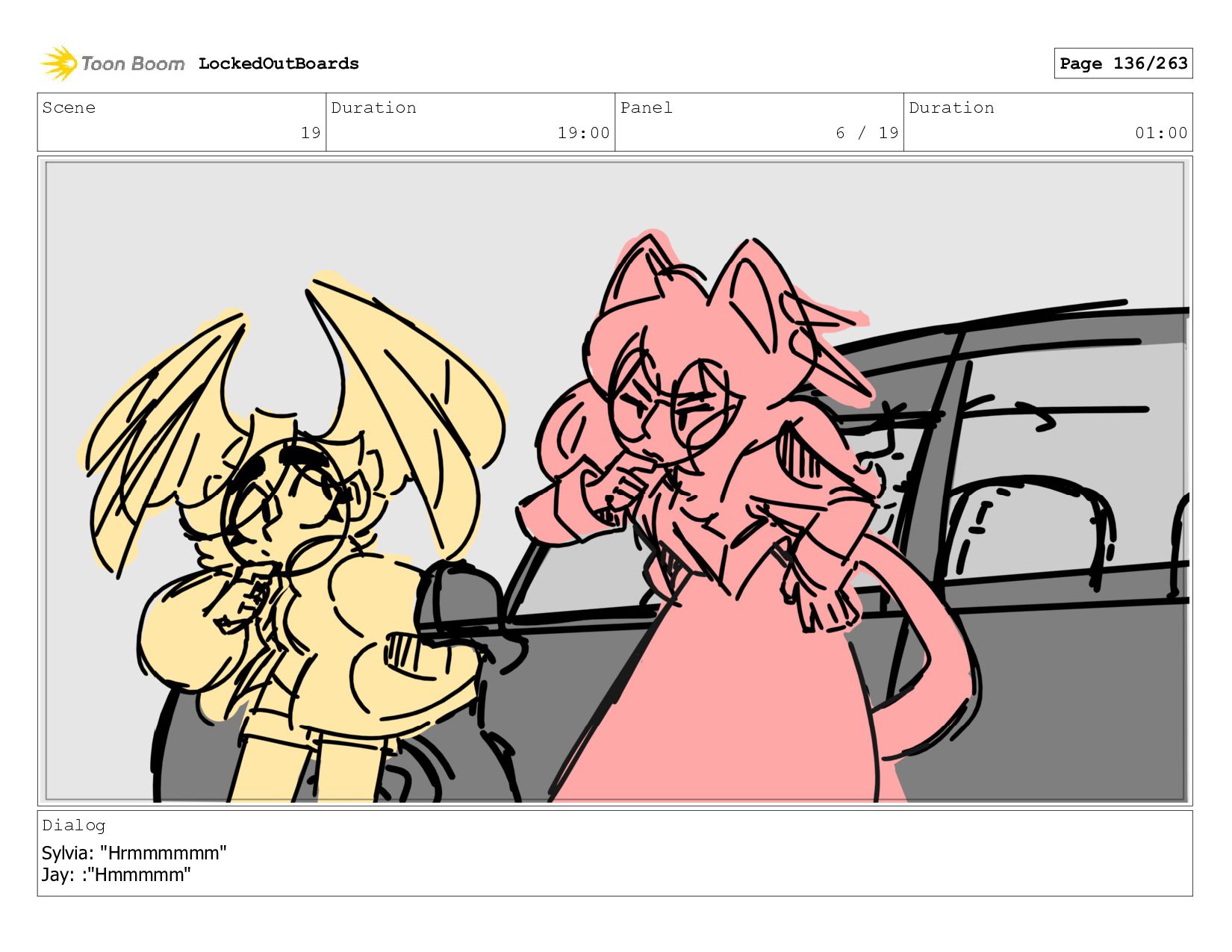Click the Dialog label
1232x952 pixels.
coord(74,825)
